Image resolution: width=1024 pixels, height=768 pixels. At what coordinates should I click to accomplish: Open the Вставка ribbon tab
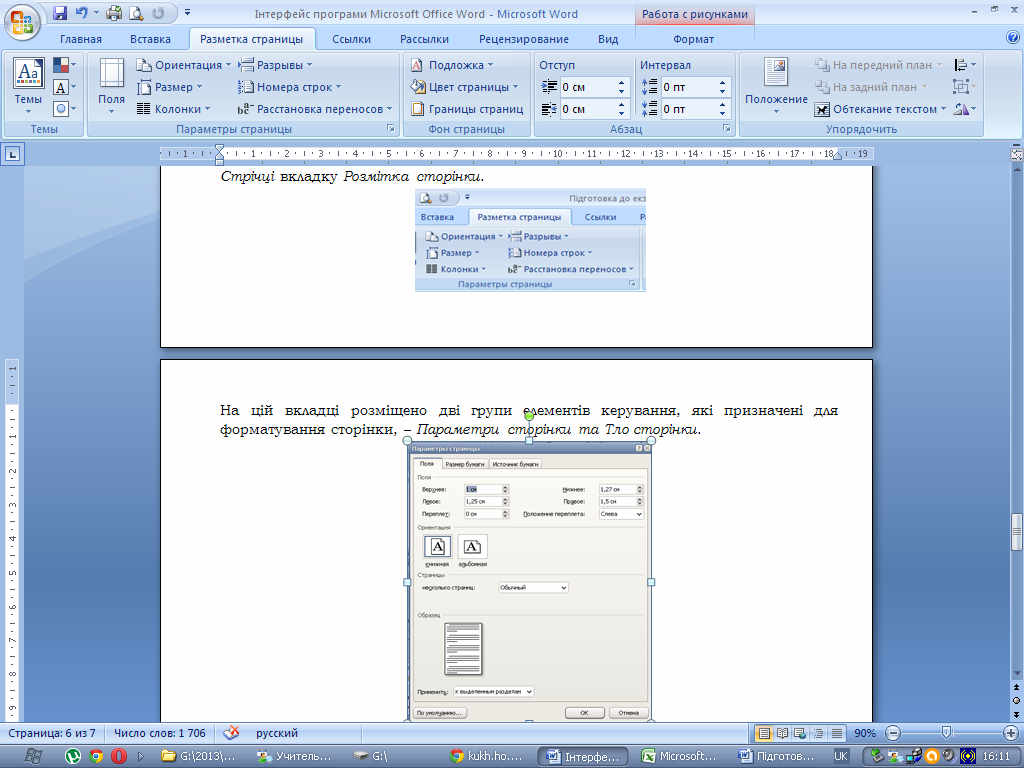click(x=150, y=39)
